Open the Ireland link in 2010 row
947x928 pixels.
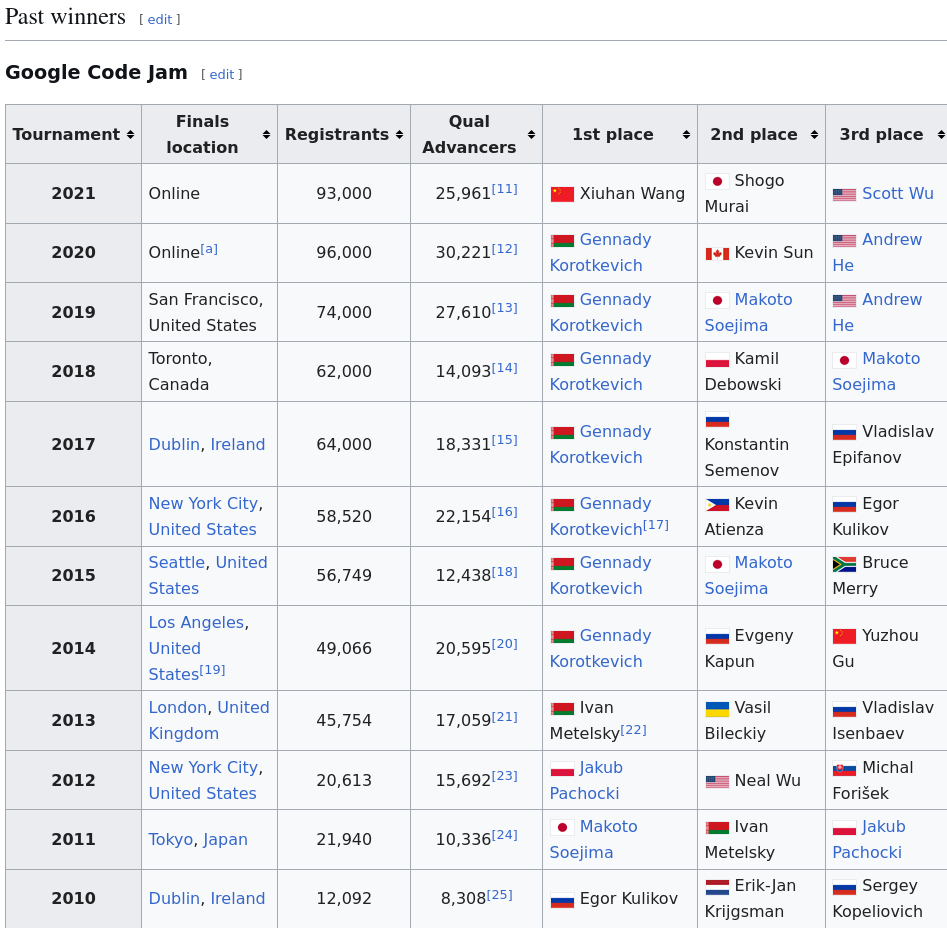(x=237, y=898)
